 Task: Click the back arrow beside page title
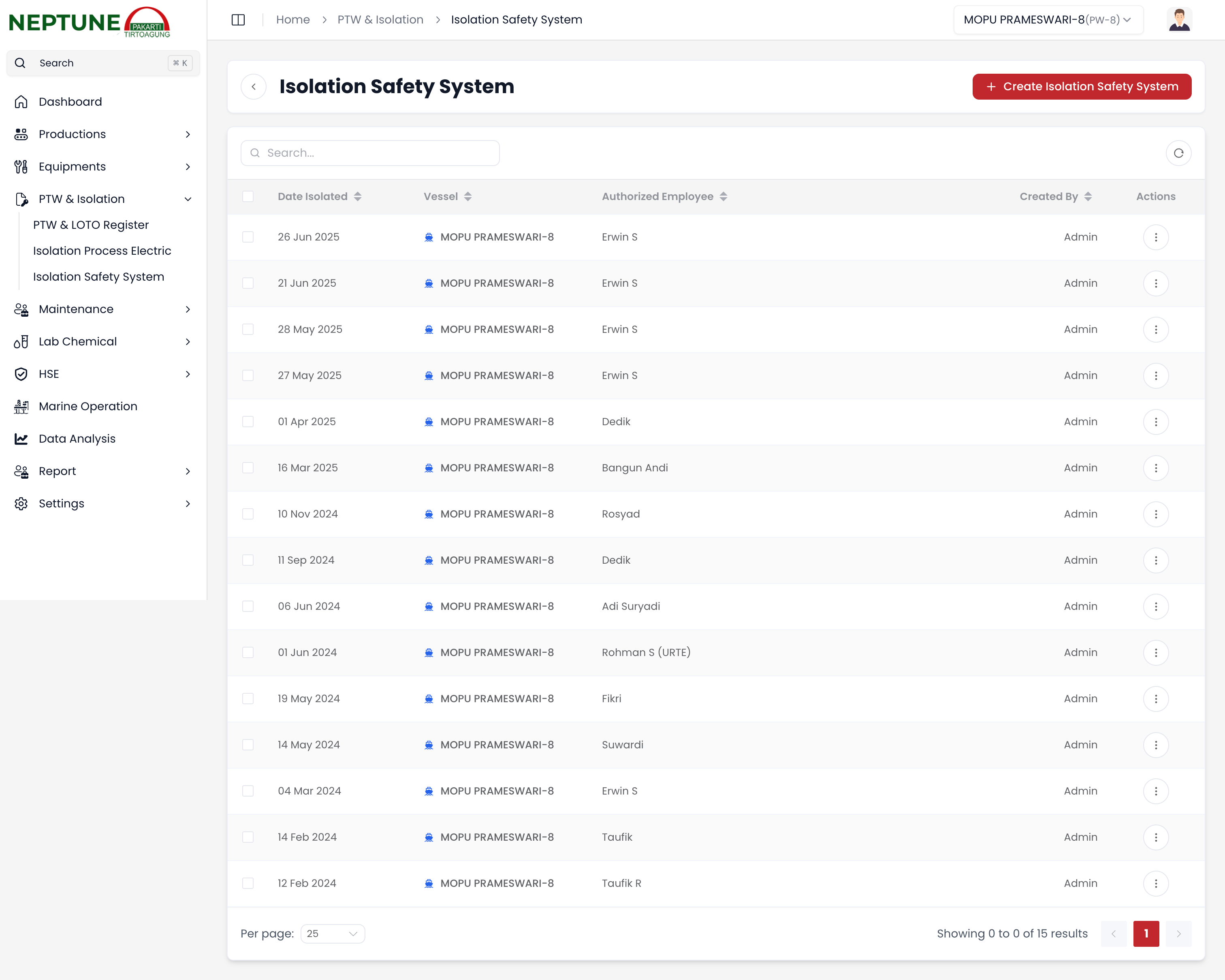click(x=254, y=86)
